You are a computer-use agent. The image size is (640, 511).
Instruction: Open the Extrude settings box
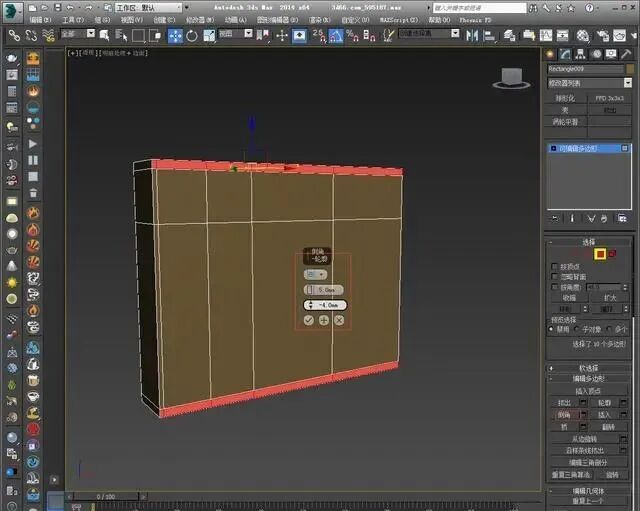[583, 403]
